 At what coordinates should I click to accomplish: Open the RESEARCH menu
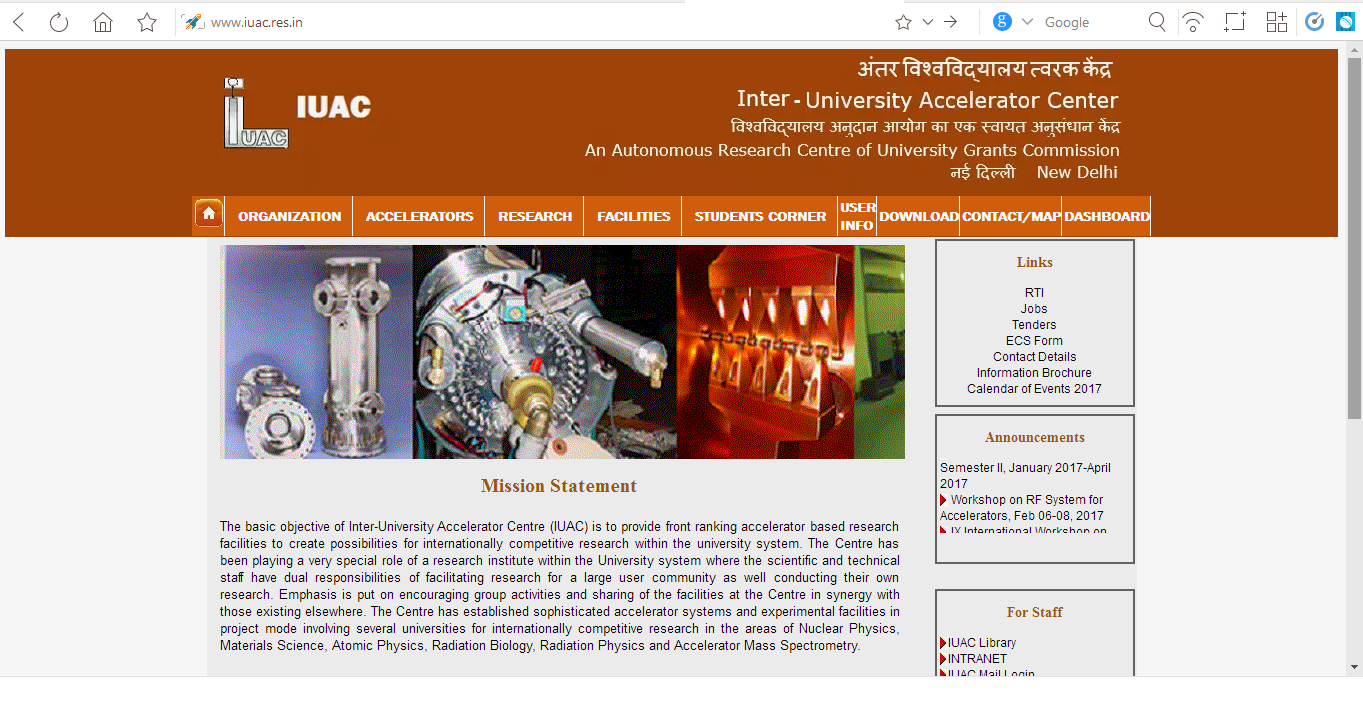pos(535,216)
